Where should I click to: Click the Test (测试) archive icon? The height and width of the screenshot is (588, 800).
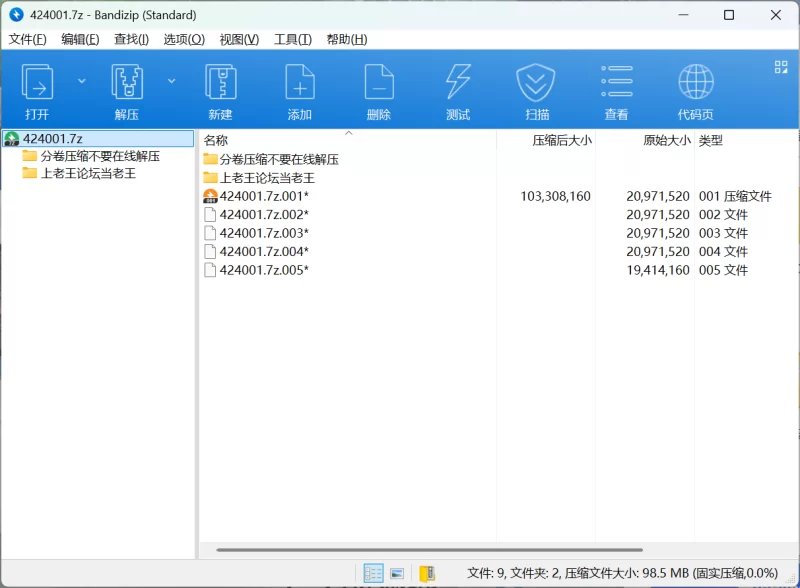click(458, 82)
